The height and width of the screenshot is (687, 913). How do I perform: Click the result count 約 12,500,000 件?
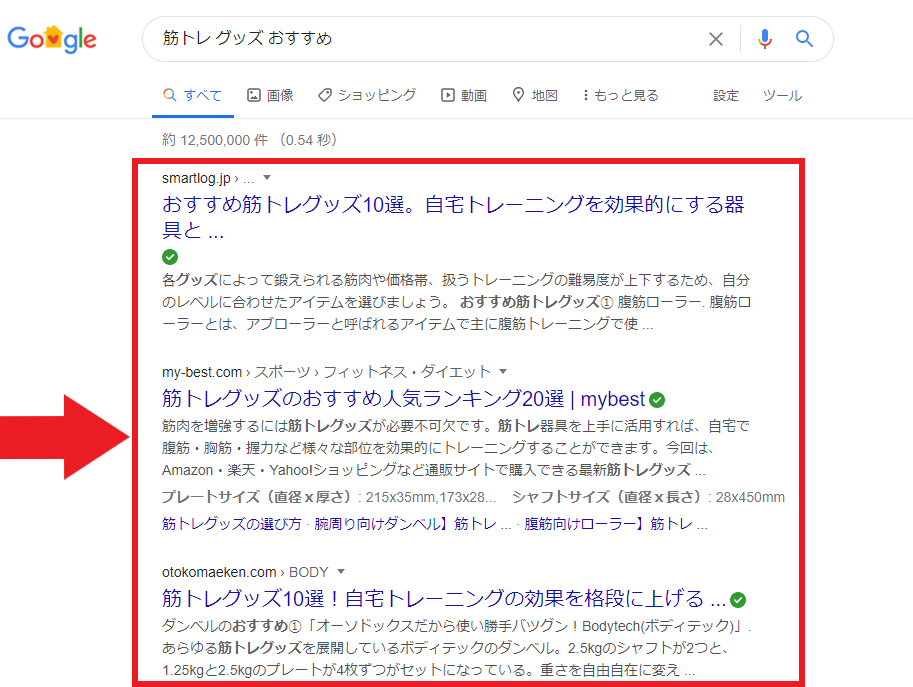215,140
